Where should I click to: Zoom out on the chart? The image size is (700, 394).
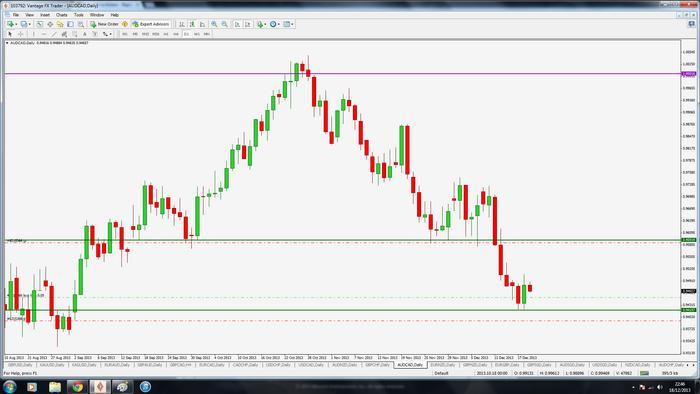[225, 24]
